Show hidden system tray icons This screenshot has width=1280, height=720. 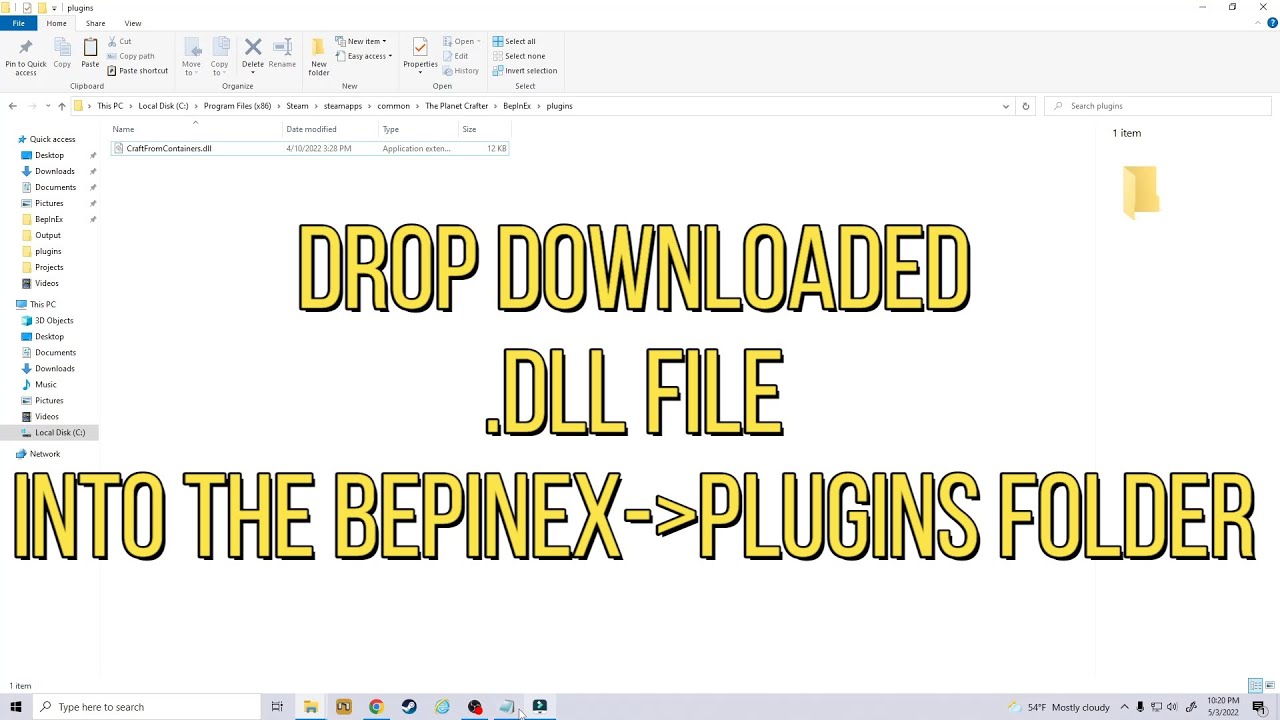pos(1124,707)
